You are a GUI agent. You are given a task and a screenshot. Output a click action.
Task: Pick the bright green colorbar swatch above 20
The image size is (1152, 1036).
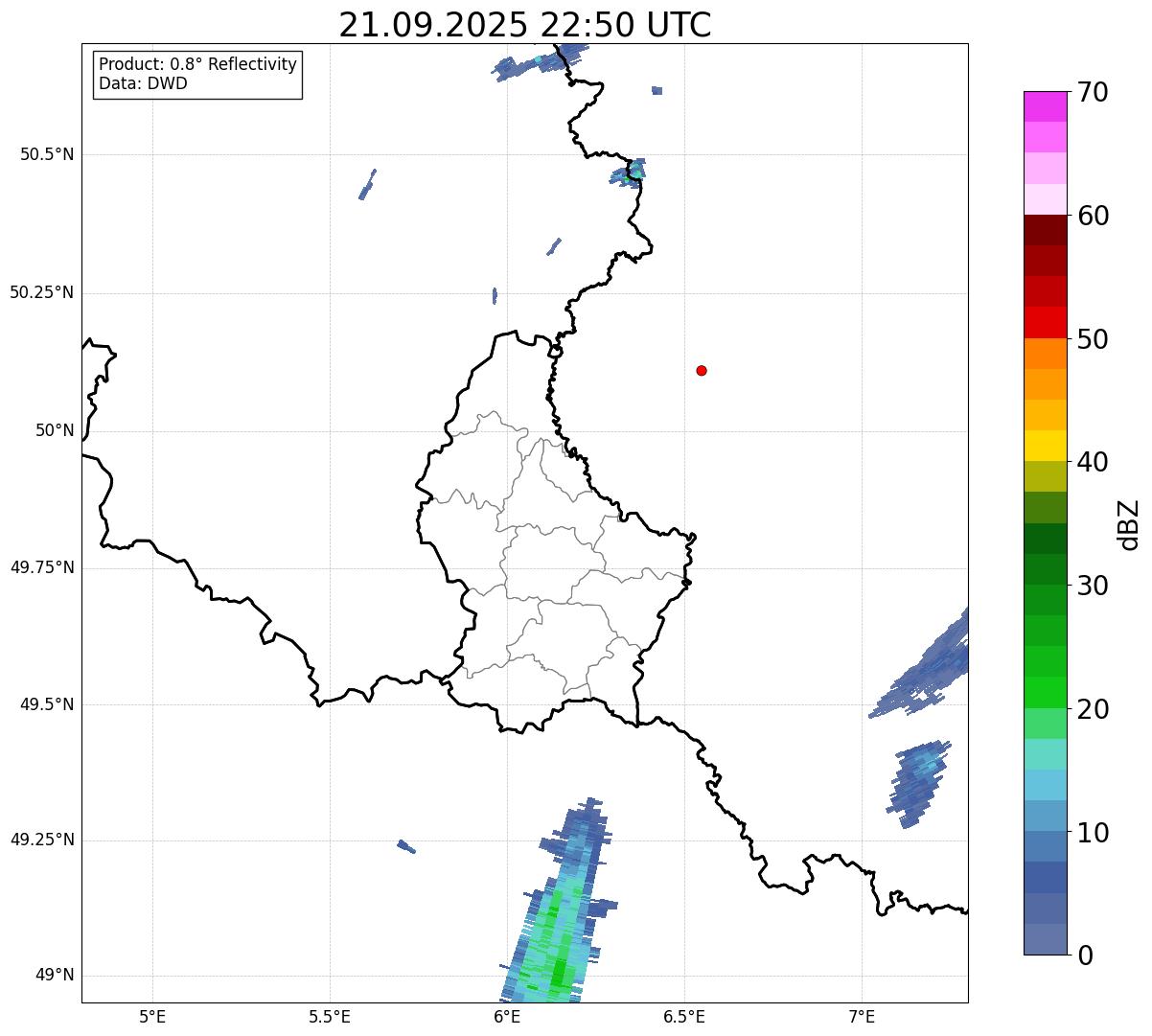(x=1045, y=692)
